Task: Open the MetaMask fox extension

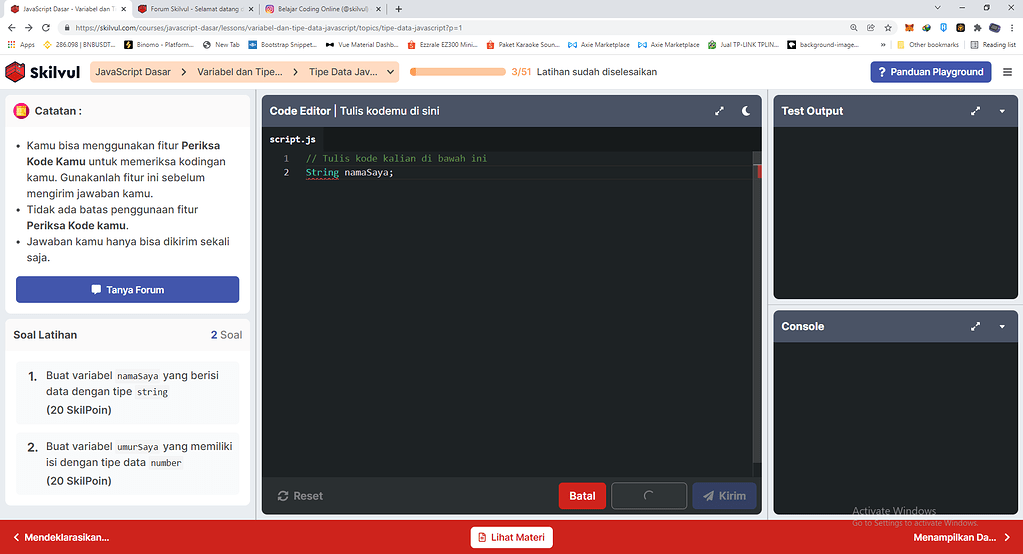Action: pyautogui.click(x=908, y=28)
